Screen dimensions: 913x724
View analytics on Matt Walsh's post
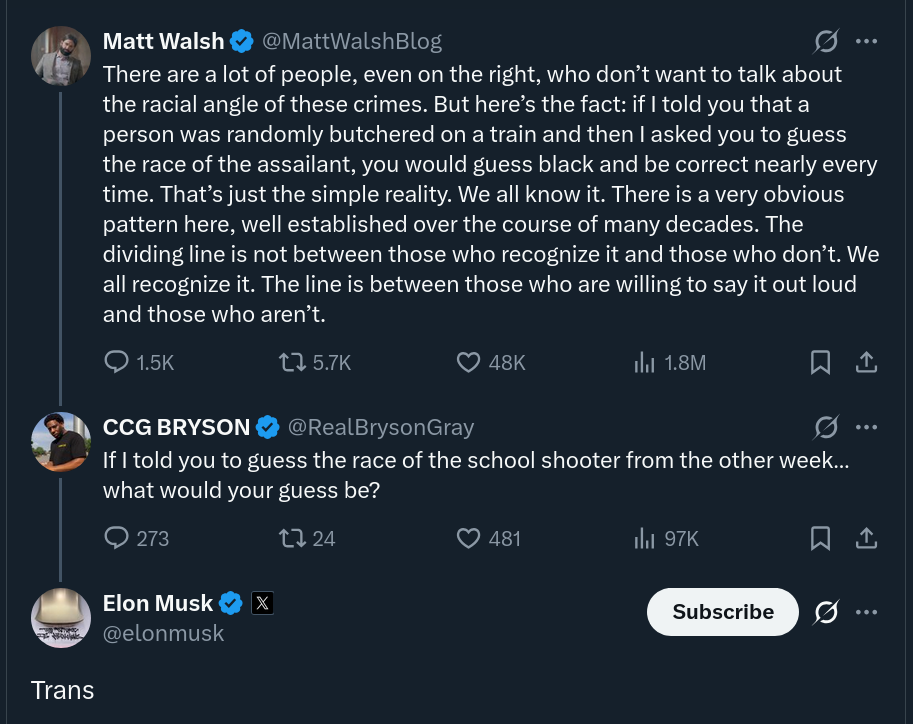[644, 363]
